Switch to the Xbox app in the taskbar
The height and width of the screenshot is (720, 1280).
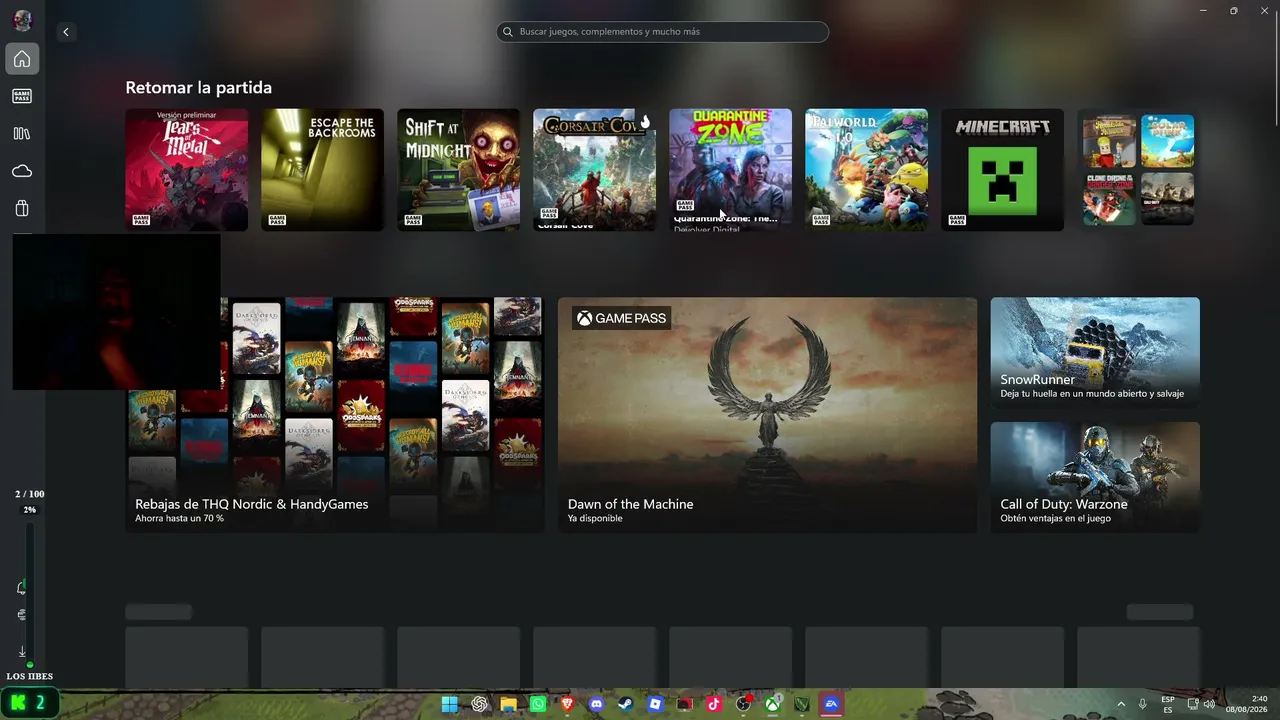(x=773, y=704)
